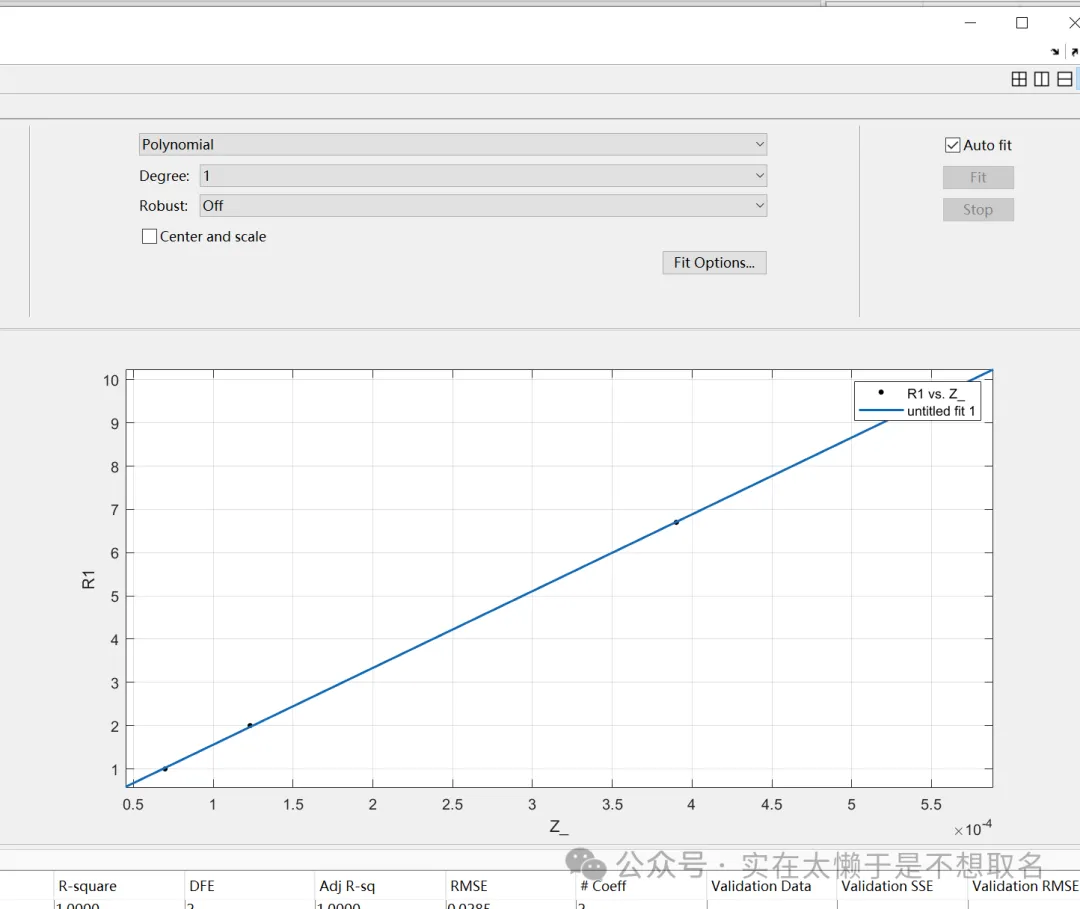The image size is (1080, 909).
Task: Click the untitled fit 1 legend entry
Action: coord(940,411)
